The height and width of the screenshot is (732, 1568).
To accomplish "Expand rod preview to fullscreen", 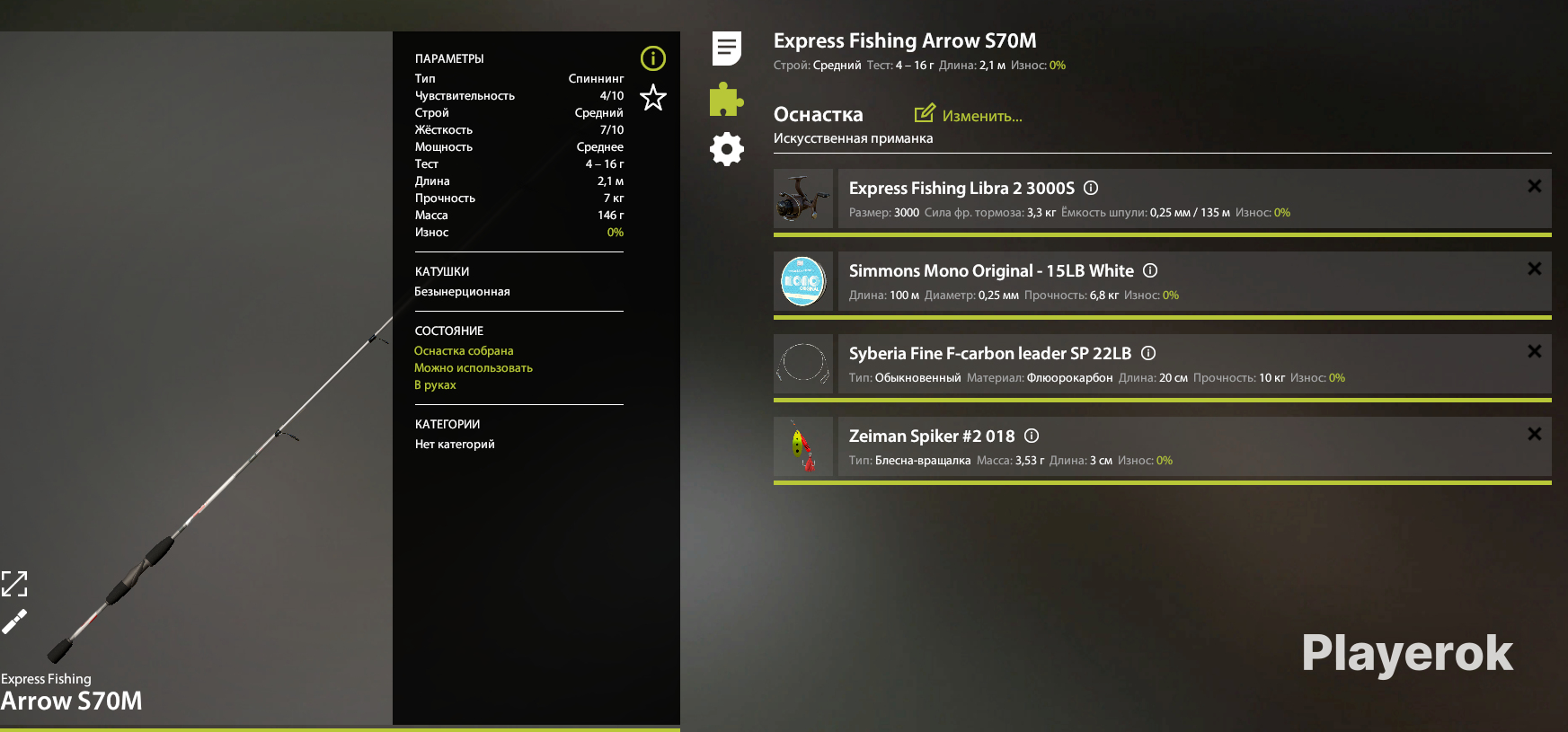I will (14, 584).
